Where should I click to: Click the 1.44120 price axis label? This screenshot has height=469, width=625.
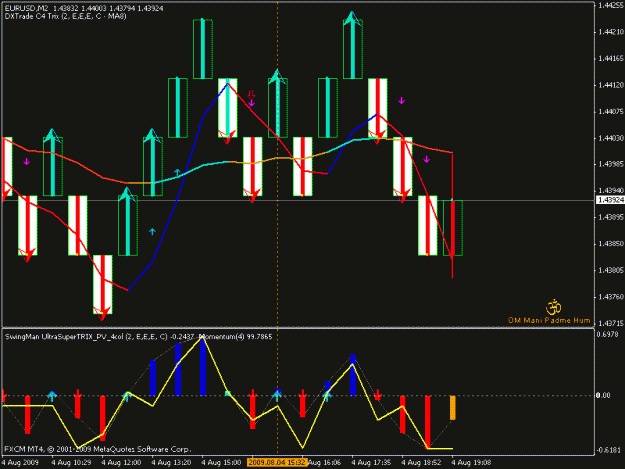(611, 85)
